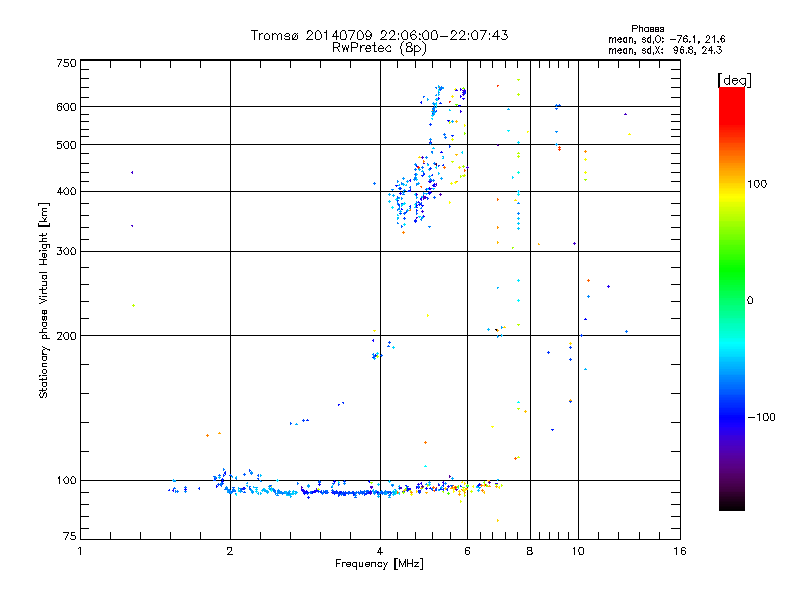Click the x-axis tick label '4'
The image size is (800, 600).
(x=380, y=551)
